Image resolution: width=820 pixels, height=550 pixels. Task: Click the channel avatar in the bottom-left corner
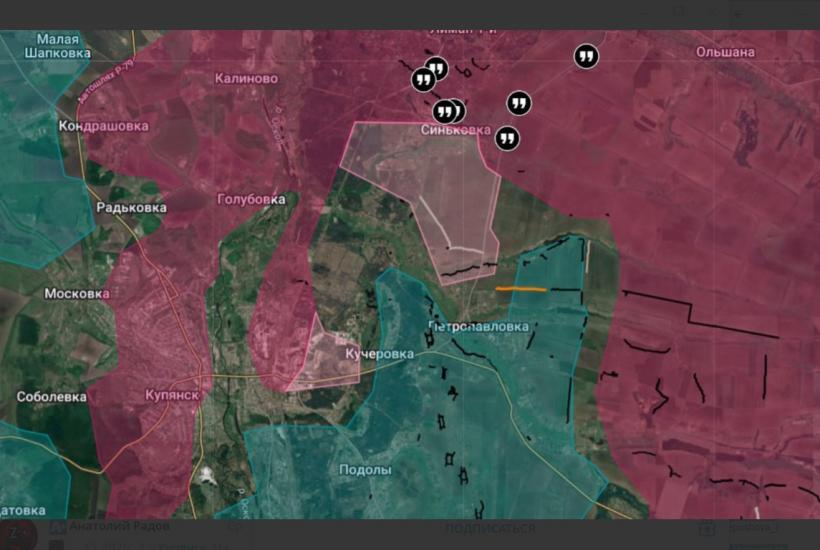coord(17,533)
